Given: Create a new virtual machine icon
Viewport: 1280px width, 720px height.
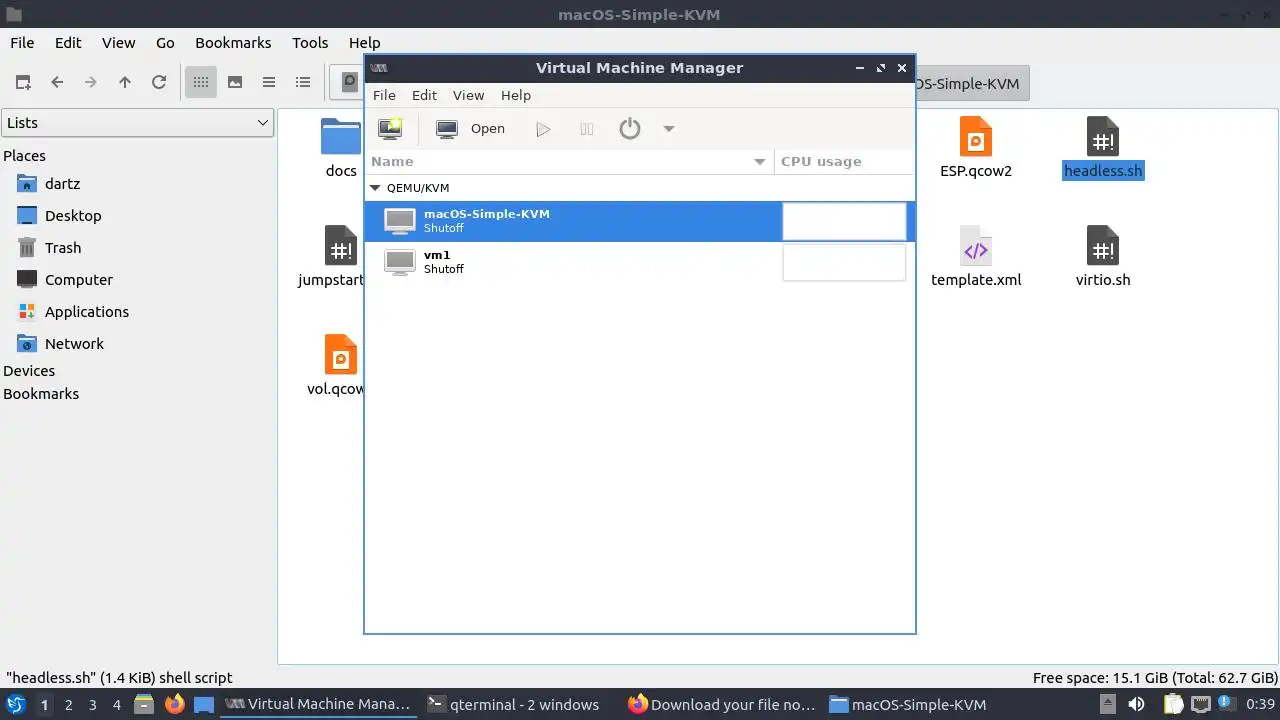Looking at the screenshot, I should click(x=390, y=128).
